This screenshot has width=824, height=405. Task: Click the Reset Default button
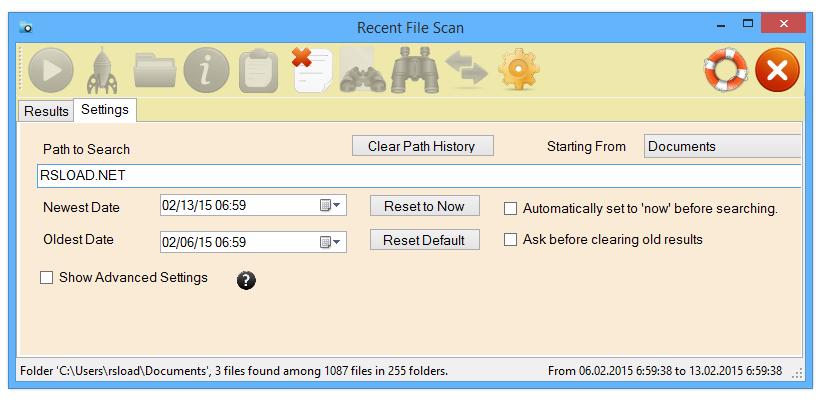pos(425,240)
